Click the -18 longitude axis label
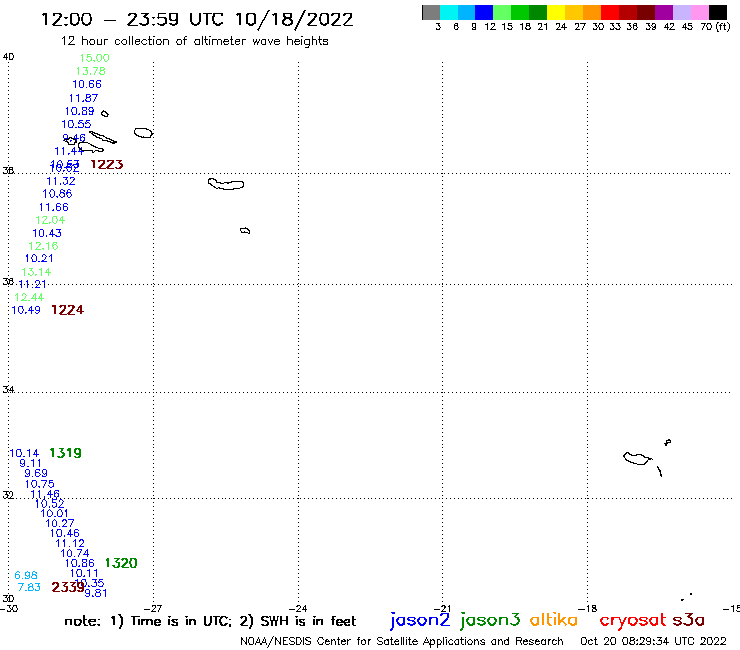This screenshot has width=740, height=650. (588, 609)
